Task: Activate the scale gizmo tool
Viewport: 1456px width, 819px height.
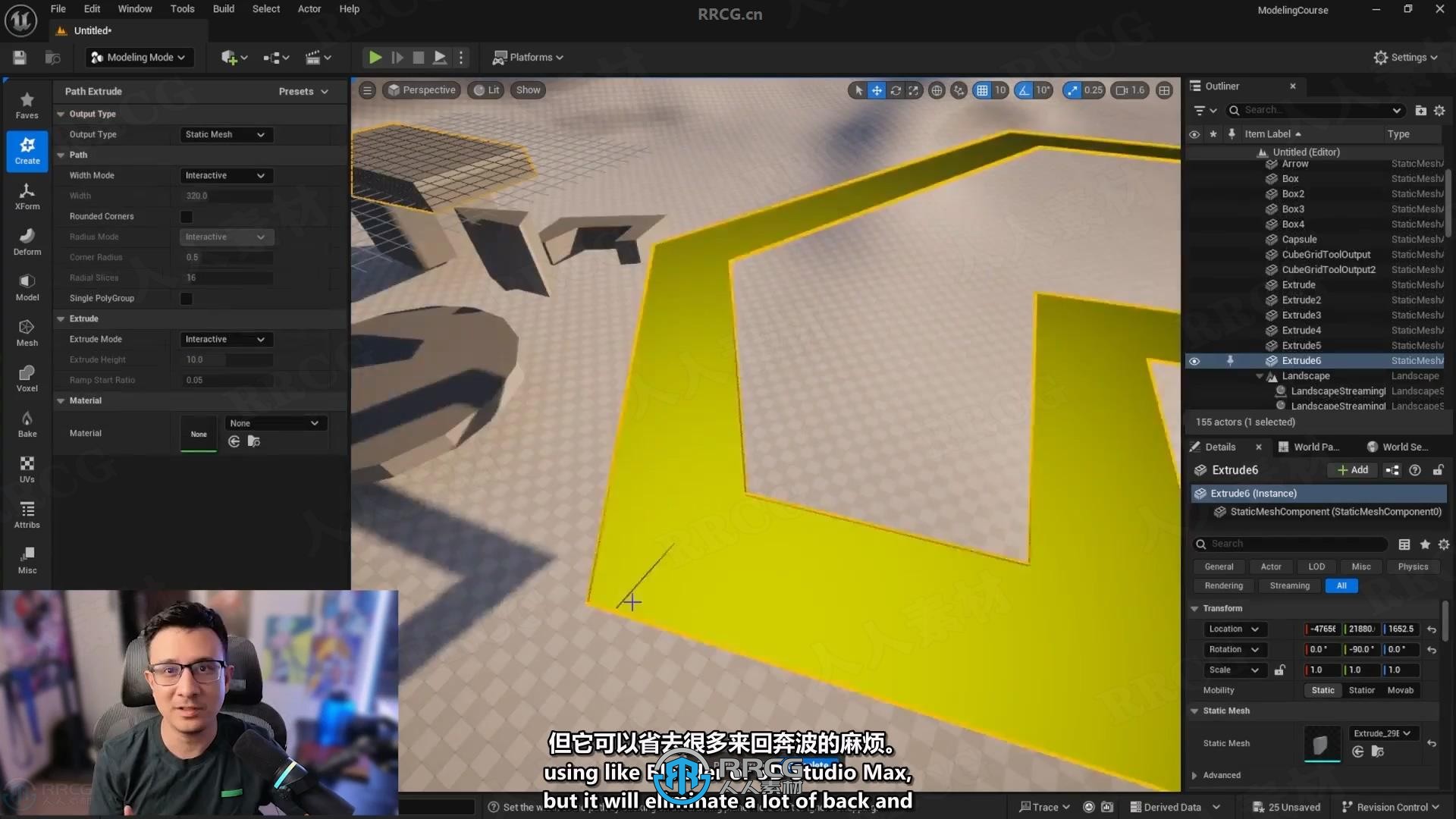Action: tap(914, 90)
